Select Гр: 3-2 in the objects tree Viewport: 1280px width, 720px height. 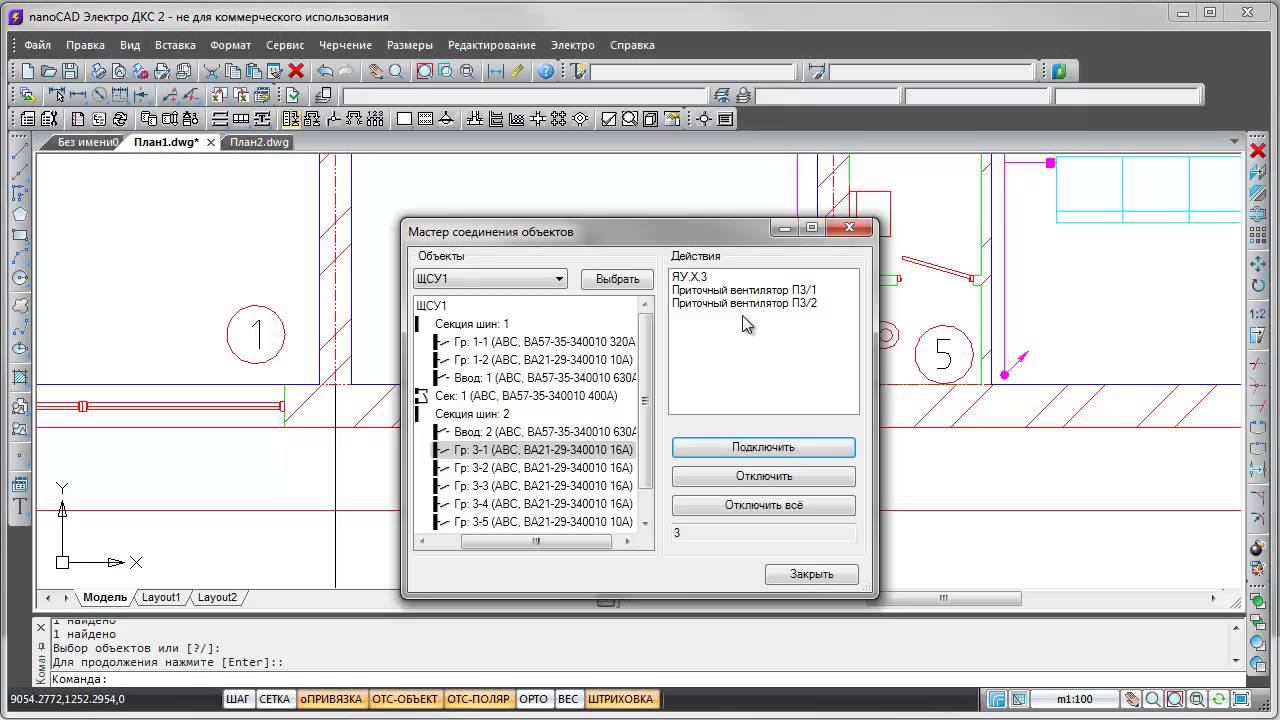pyautogui.click(x=542, y=468)
